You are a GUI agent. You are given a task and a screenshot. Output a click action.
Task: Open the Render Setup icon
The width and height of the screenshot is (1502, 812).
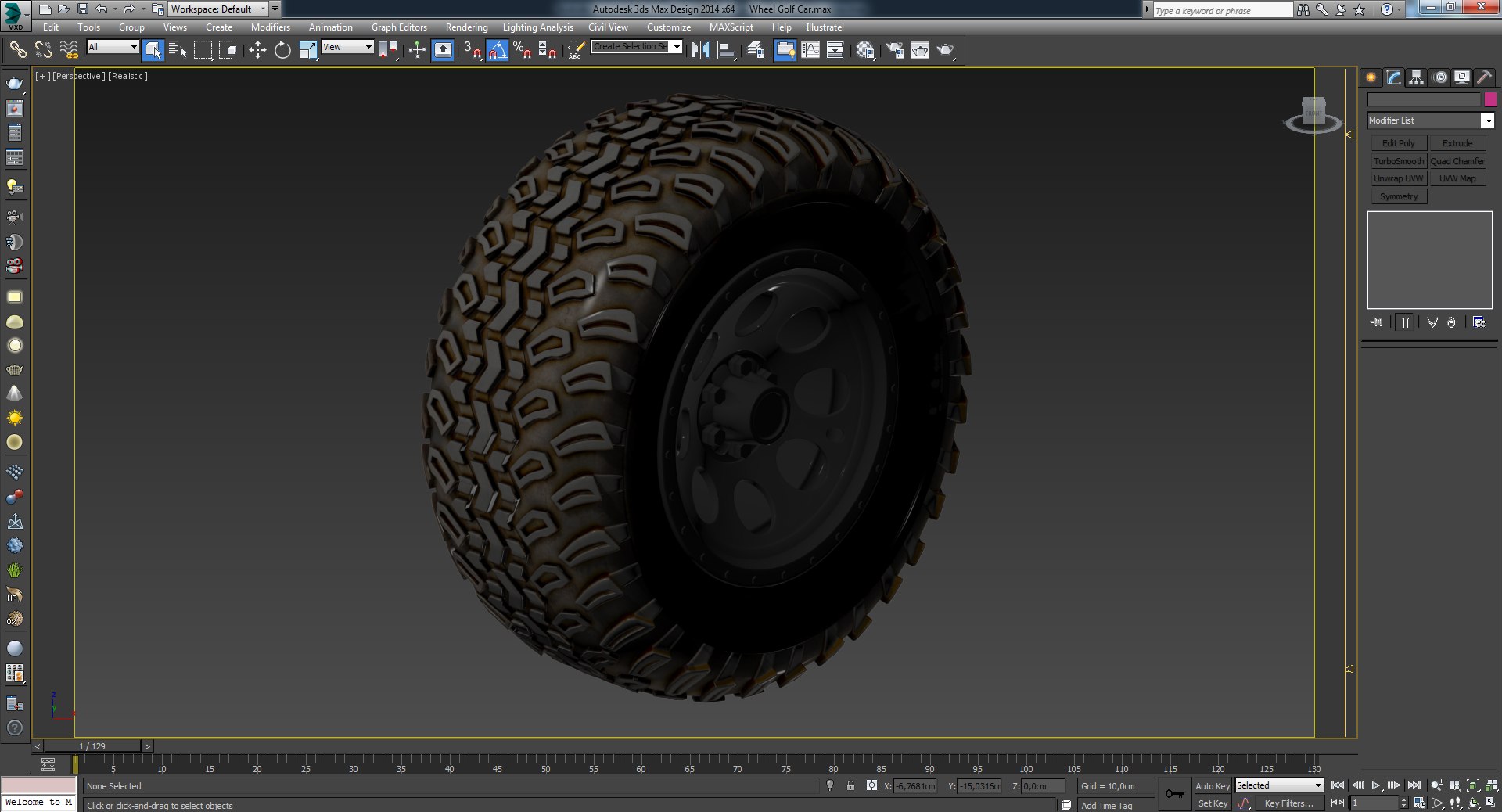click(894, 50)
